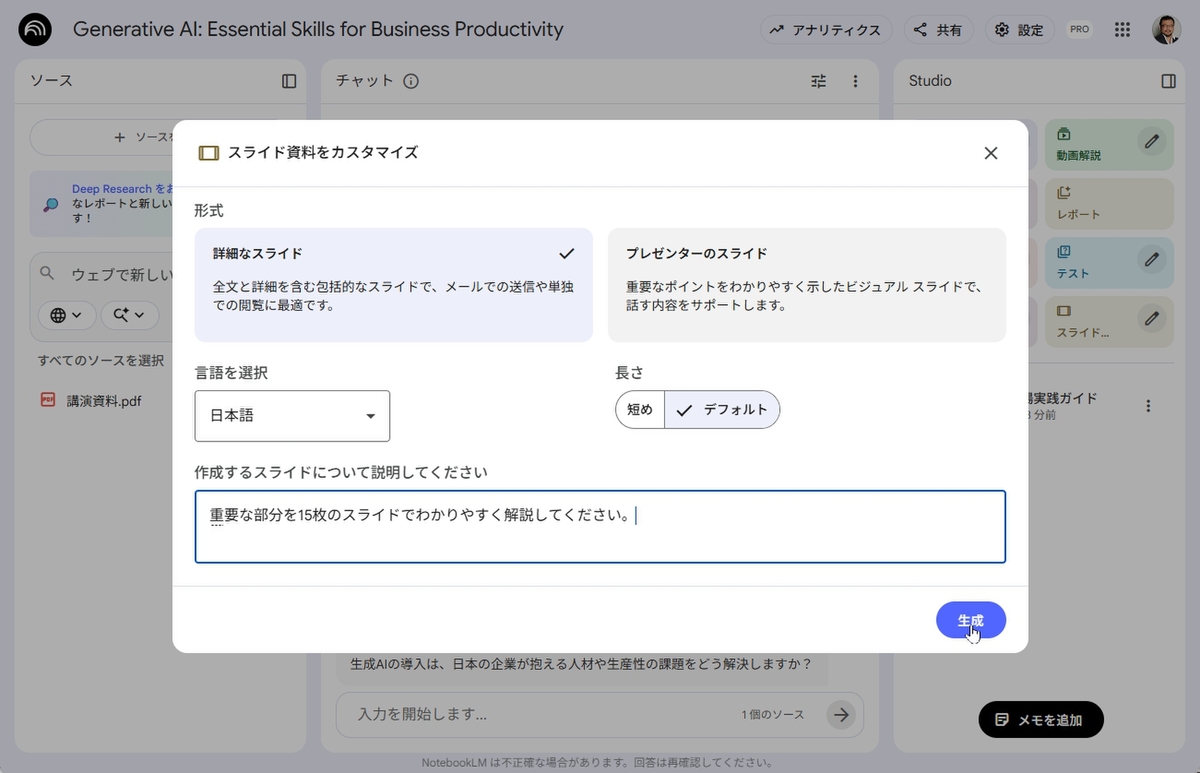Click the 生成 button
The image size is (1200, 773).
pos(970,621)
